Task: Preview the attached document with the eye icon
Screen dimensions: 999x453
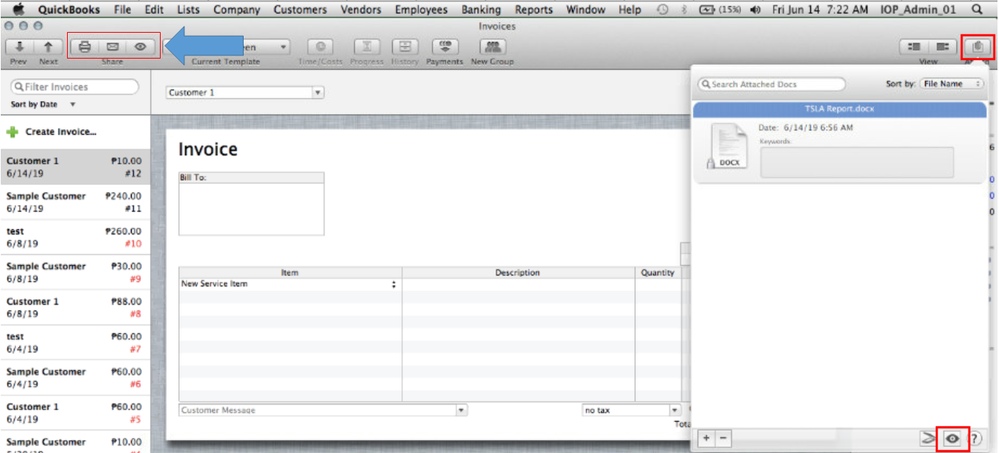Action: 953,438
